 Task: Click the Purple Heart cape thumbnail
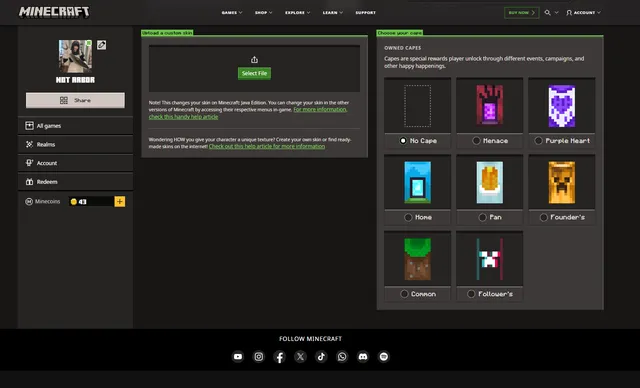562,105
